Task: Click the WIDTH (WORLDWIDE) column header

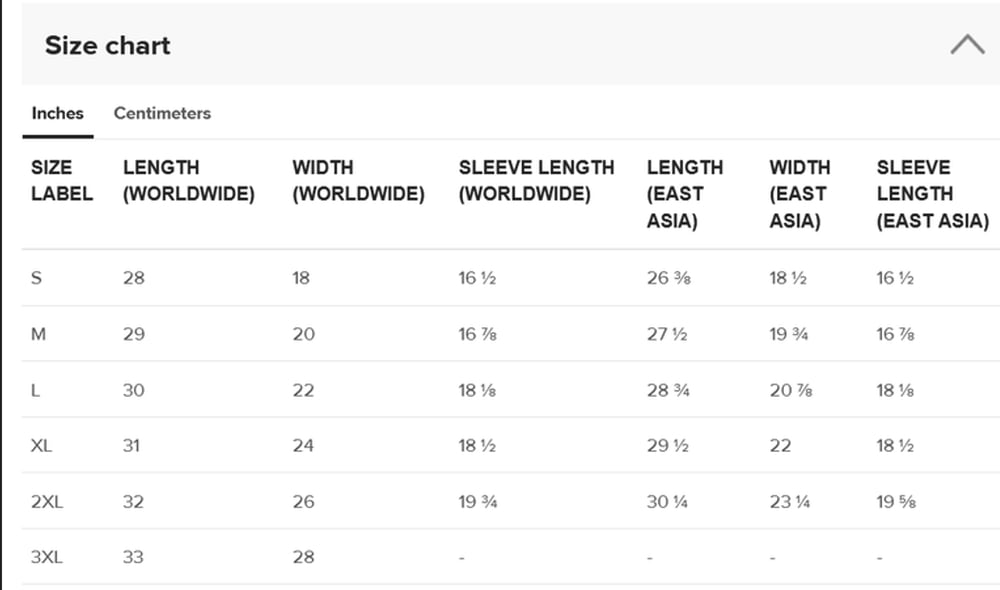Action: [x=358, y=181]
